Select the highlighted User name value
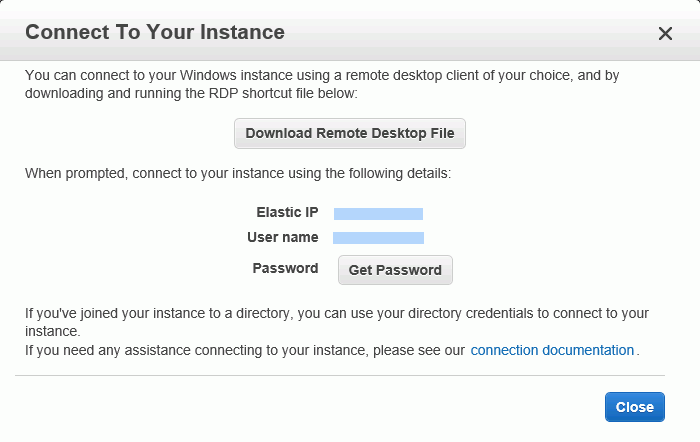 point(378,238)
